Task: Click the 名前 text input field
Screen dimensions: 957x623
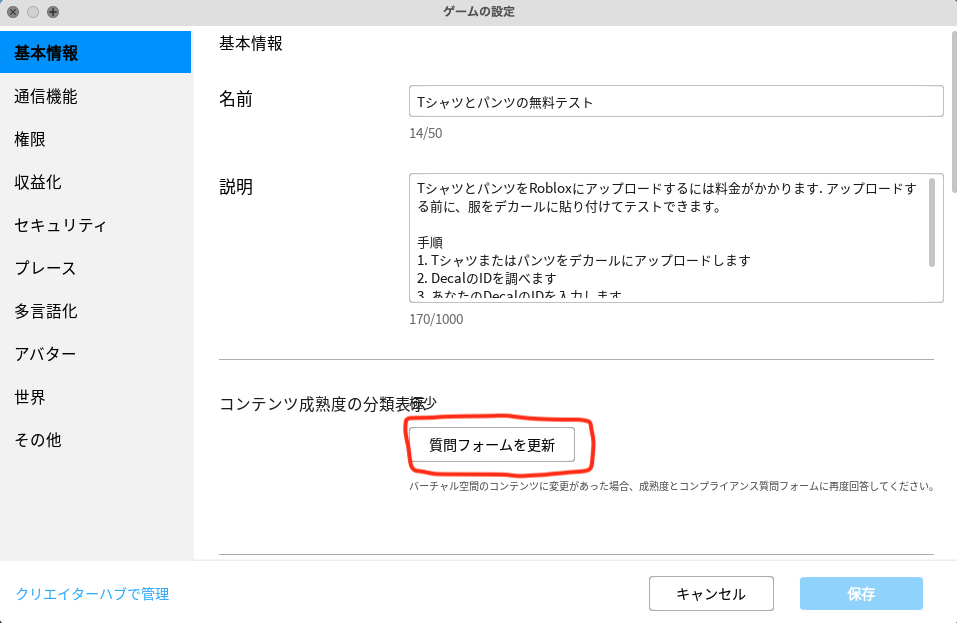Action: (x=675, y=102)
